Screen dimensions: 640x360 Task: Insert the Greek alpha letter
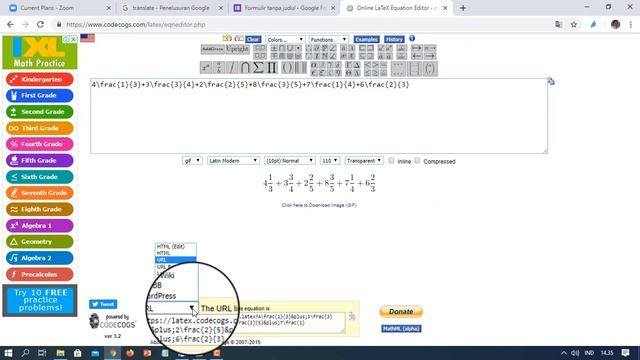point(313,64)
